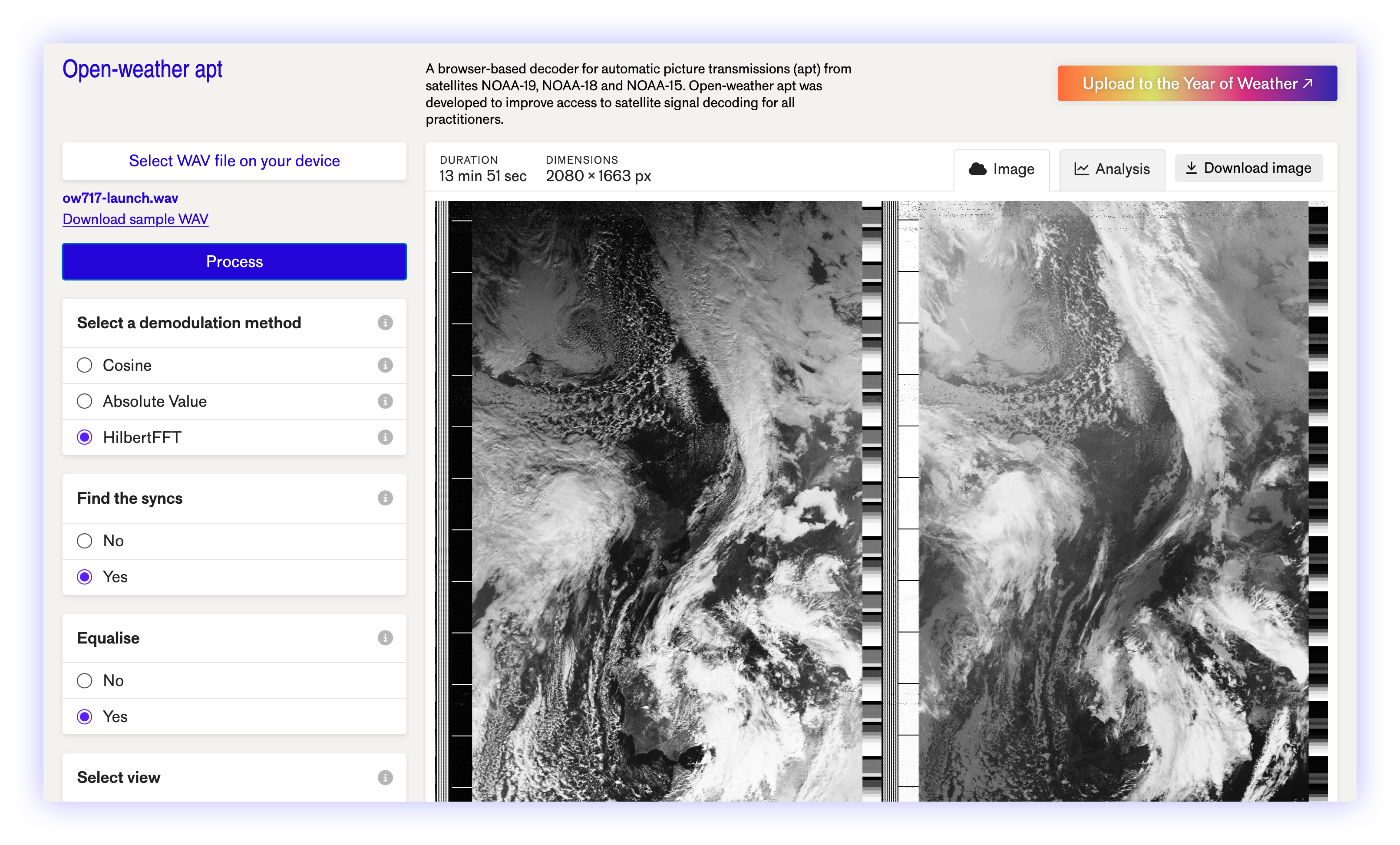Screen dimensions: 1400x845
Task: Click the decoded satellite image
Action: click(881, 501)
